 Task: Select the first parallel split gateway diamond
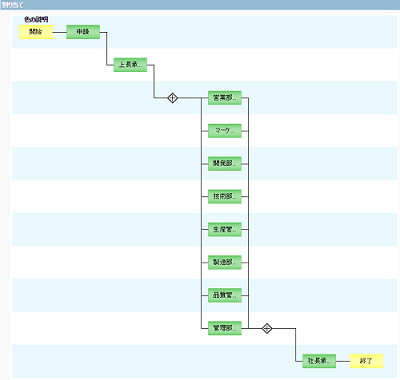172,98
